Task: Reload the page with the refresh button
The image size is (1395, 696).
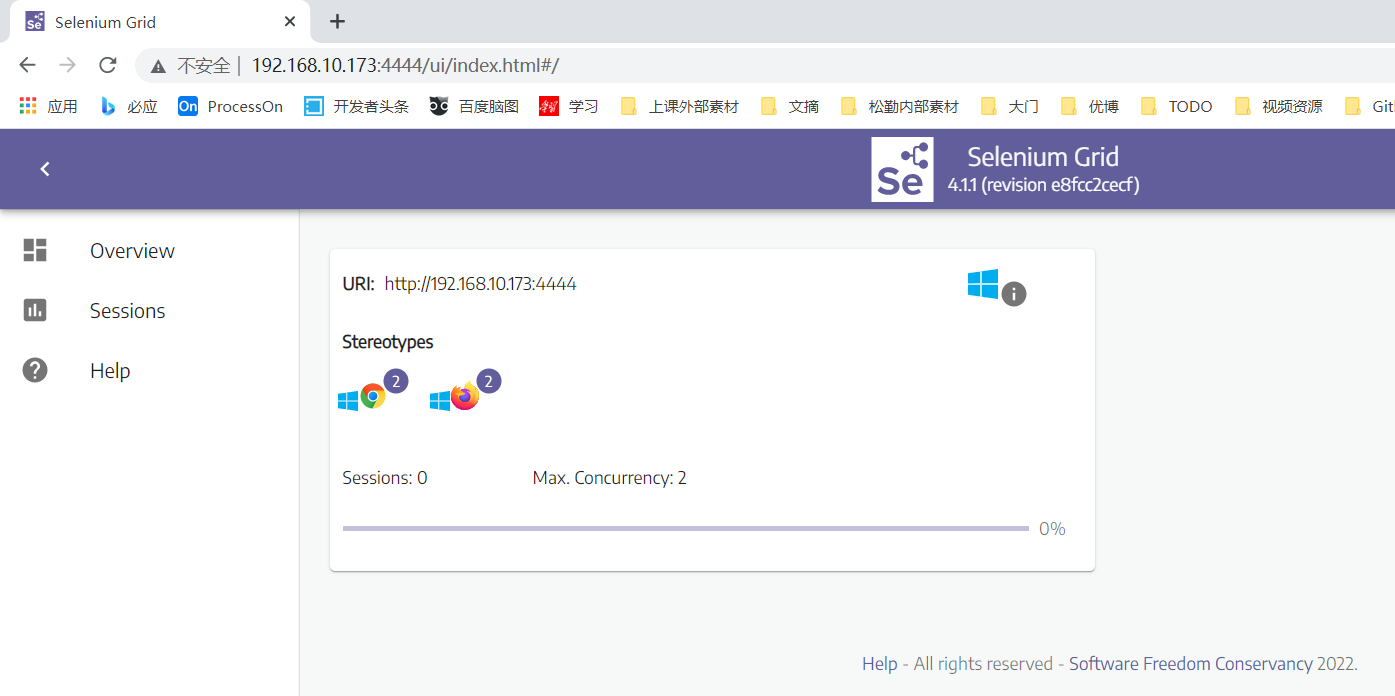Action: pyautogui.click(x=107, y=65)
